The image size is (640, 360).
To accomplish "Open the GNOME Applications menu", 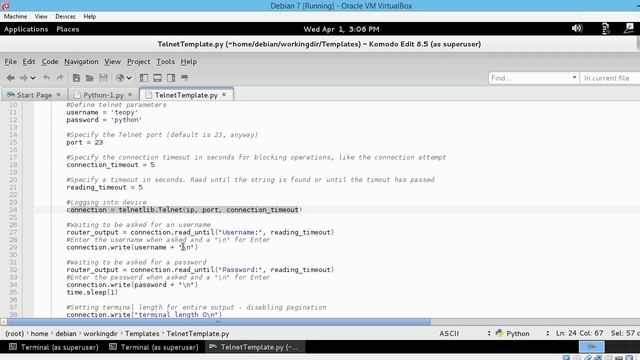I will coord(26,29).
